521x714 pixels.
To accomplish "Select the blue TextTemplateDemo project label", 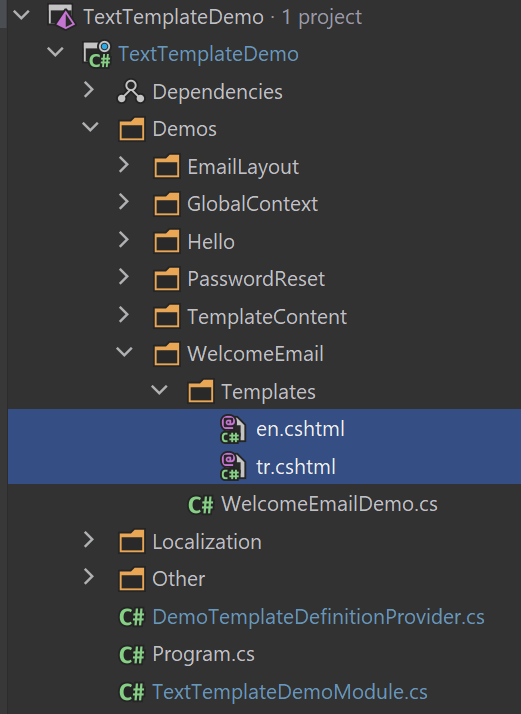I will (209, 54).
